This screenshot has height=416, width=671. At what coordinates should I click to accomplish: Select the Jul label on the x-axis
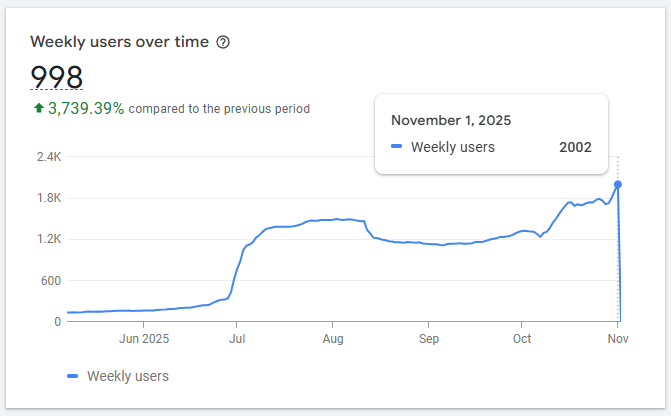[236, 338]
